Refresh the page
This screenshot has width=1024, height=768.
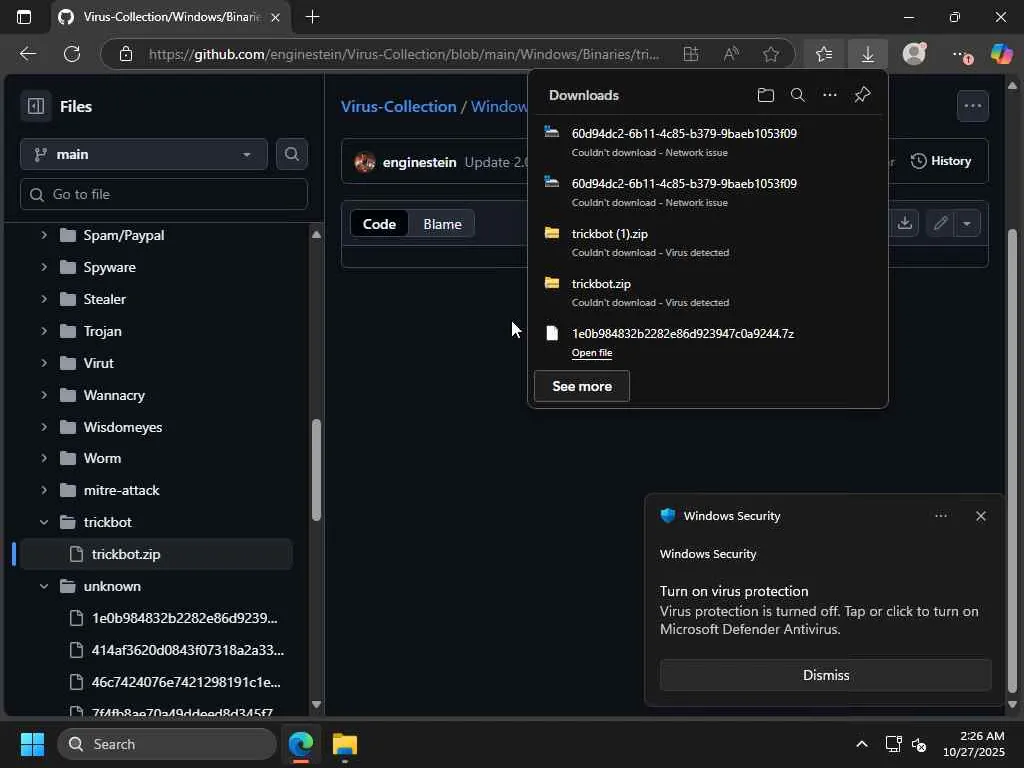point(72,54)
